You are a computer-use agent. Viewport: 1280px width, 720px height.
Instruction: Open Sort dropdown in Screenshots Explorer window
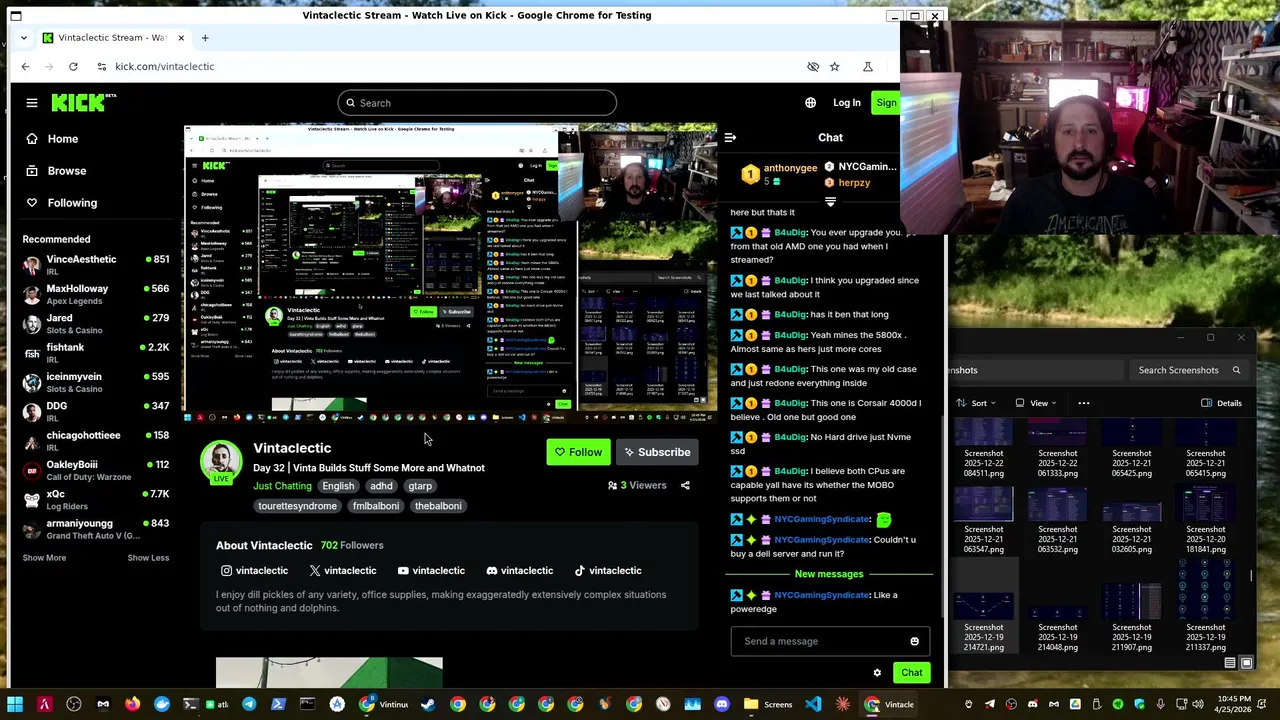pos(974,403)
